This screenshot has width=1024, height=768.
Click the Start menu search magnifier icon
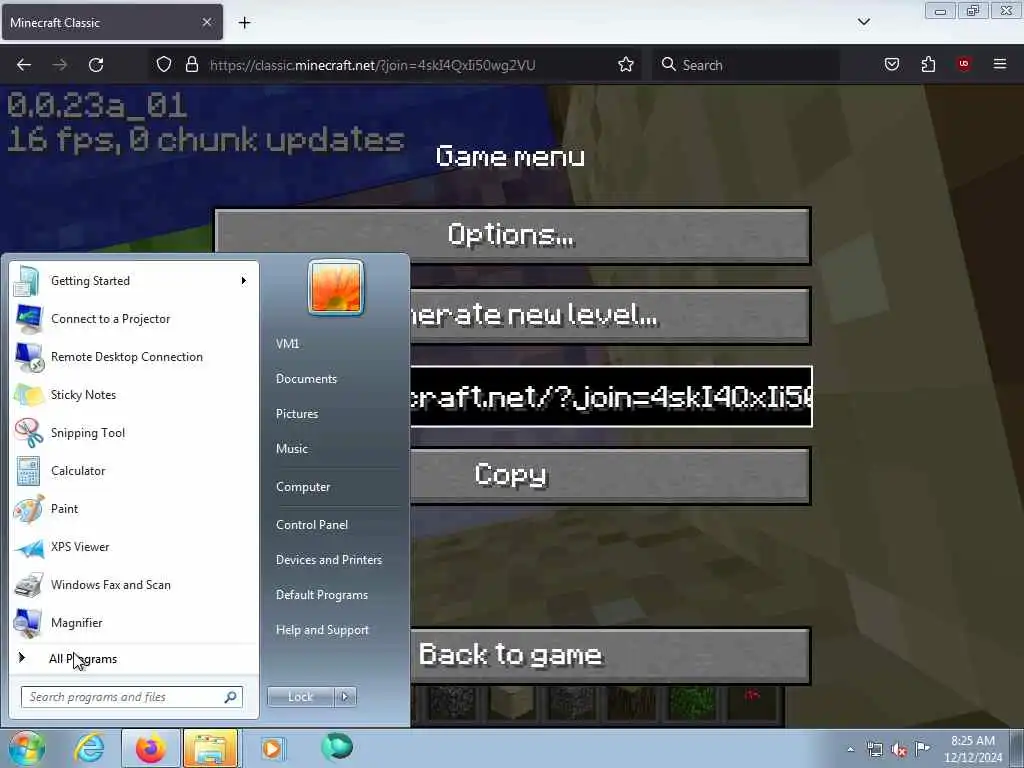pyautogui.click(x=231, y=697)
